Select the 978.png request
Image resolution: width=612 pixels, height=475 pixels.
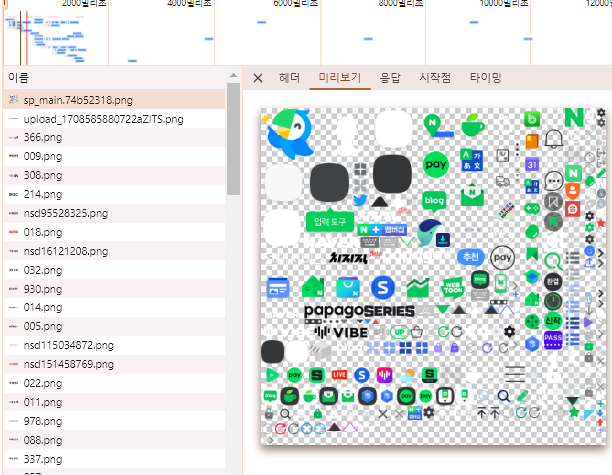click(114, 421)
